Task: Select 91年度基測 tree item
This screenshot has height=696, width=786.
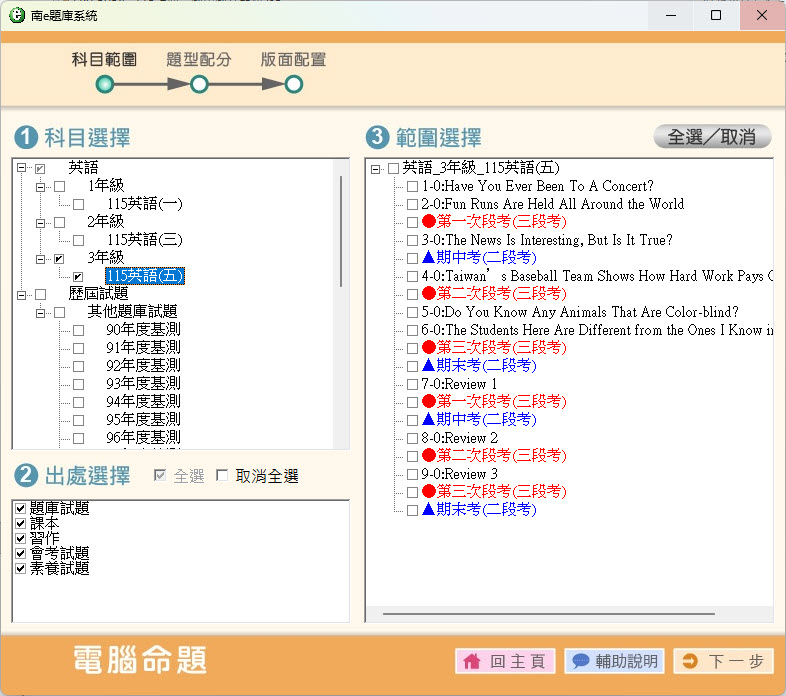Action: tap(143, 348)
